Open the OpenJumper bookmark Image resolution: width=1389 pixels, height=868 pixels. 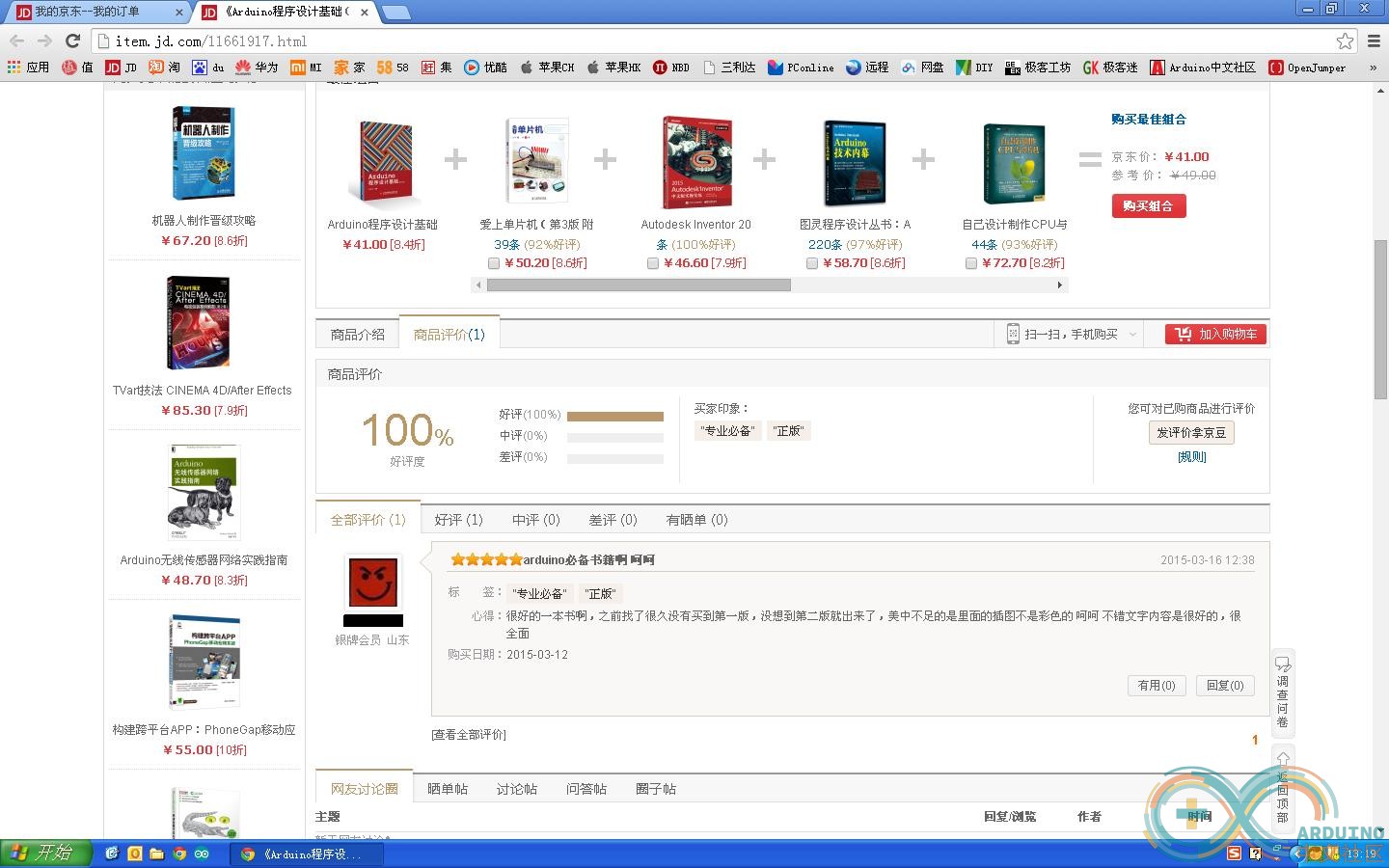[1307, 68]
